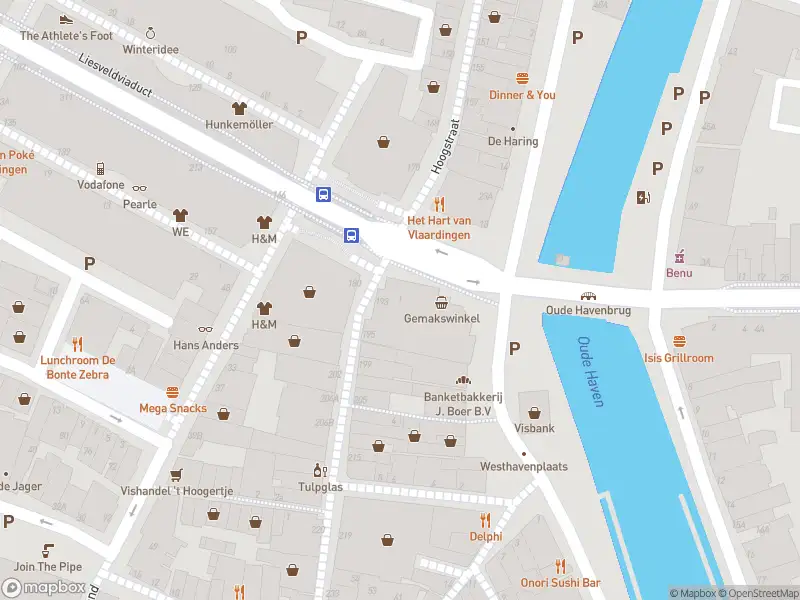The height and width of the screenshot is (600, 800).
Task: Open the Isis Grillroom burger icon
Action: pyautogui.click(x=679, y=341)
